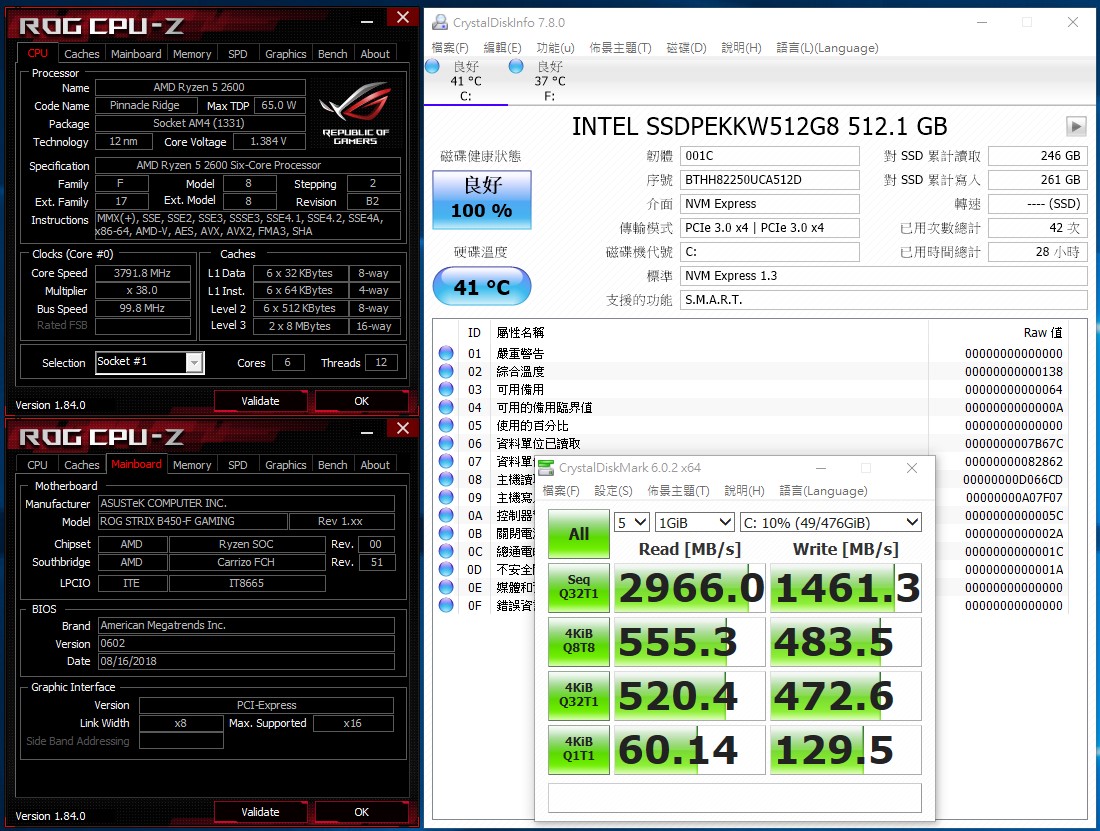
Task: Open 語言(Language) menu in CrystalDiskMark
Action: coord(824,491)
